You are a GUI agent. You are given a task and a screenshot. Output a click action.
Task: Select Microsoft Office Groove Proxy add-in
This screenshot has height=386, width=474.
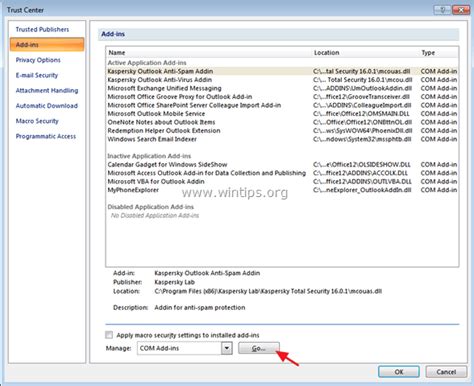tap(282, 97)
